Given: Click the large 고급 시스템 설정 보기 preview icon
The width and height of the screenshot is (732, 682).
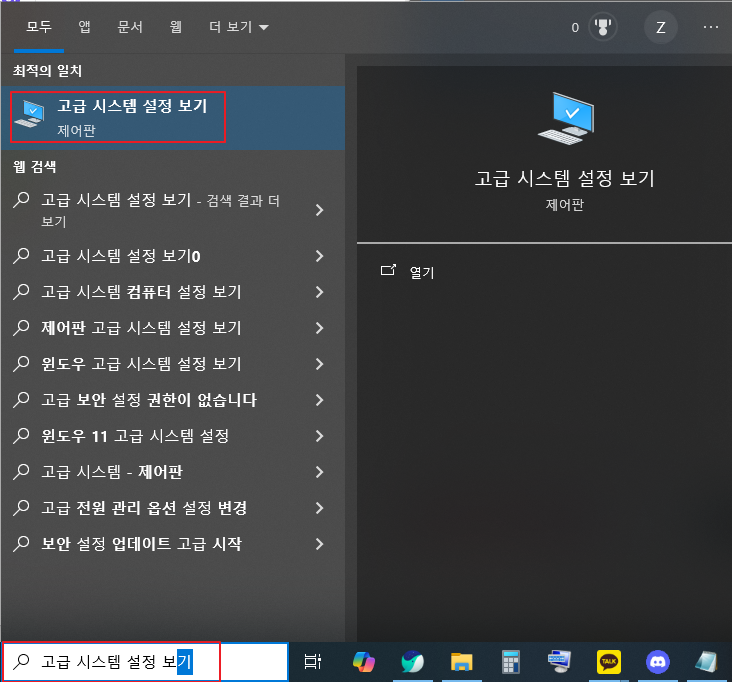Looking at the screenshot, I should click(x=566, y=118).
